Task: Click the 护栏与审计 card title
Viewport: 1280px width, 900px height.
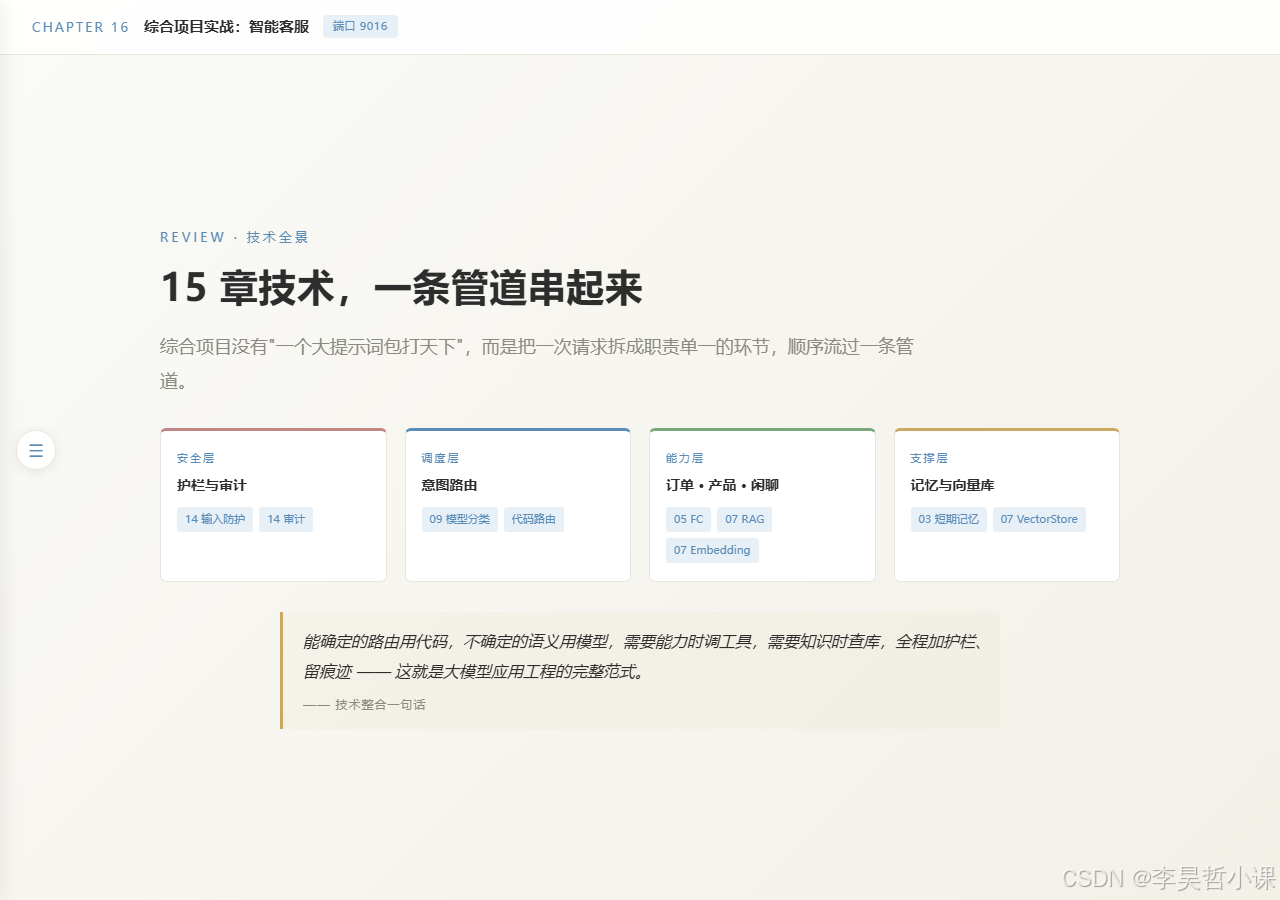Action: point(212,485)
